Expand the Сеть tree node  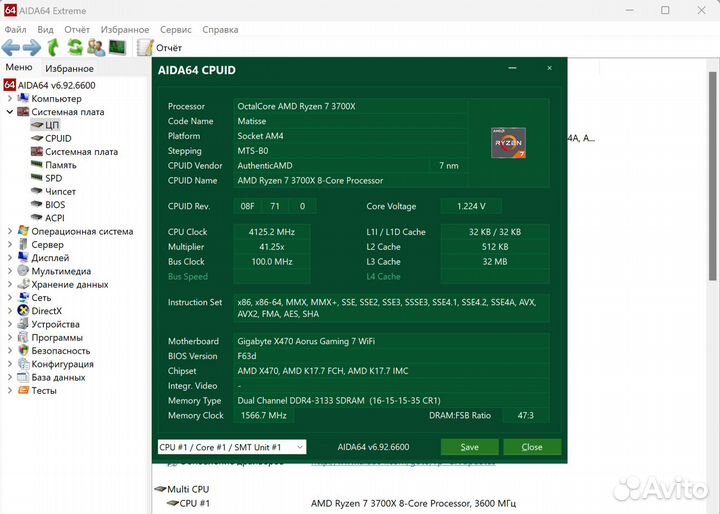[x=10, y=298]
